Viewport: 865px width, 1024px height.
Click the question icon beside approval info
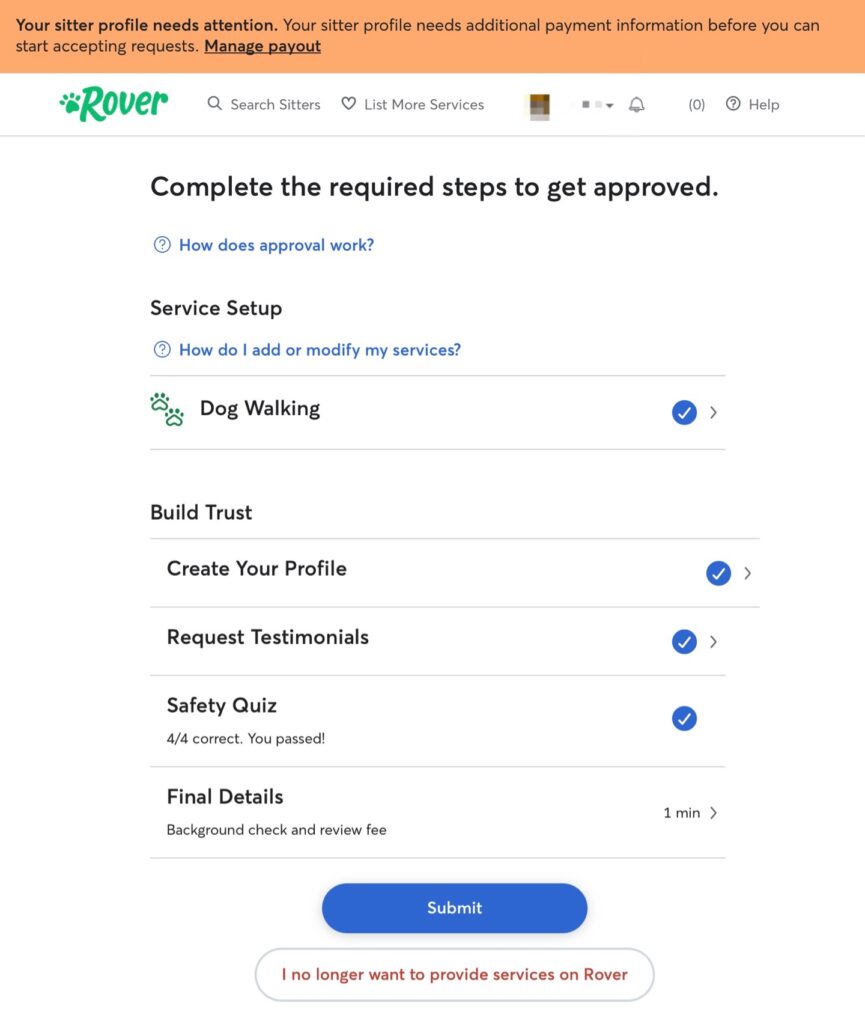coord(162,245)
